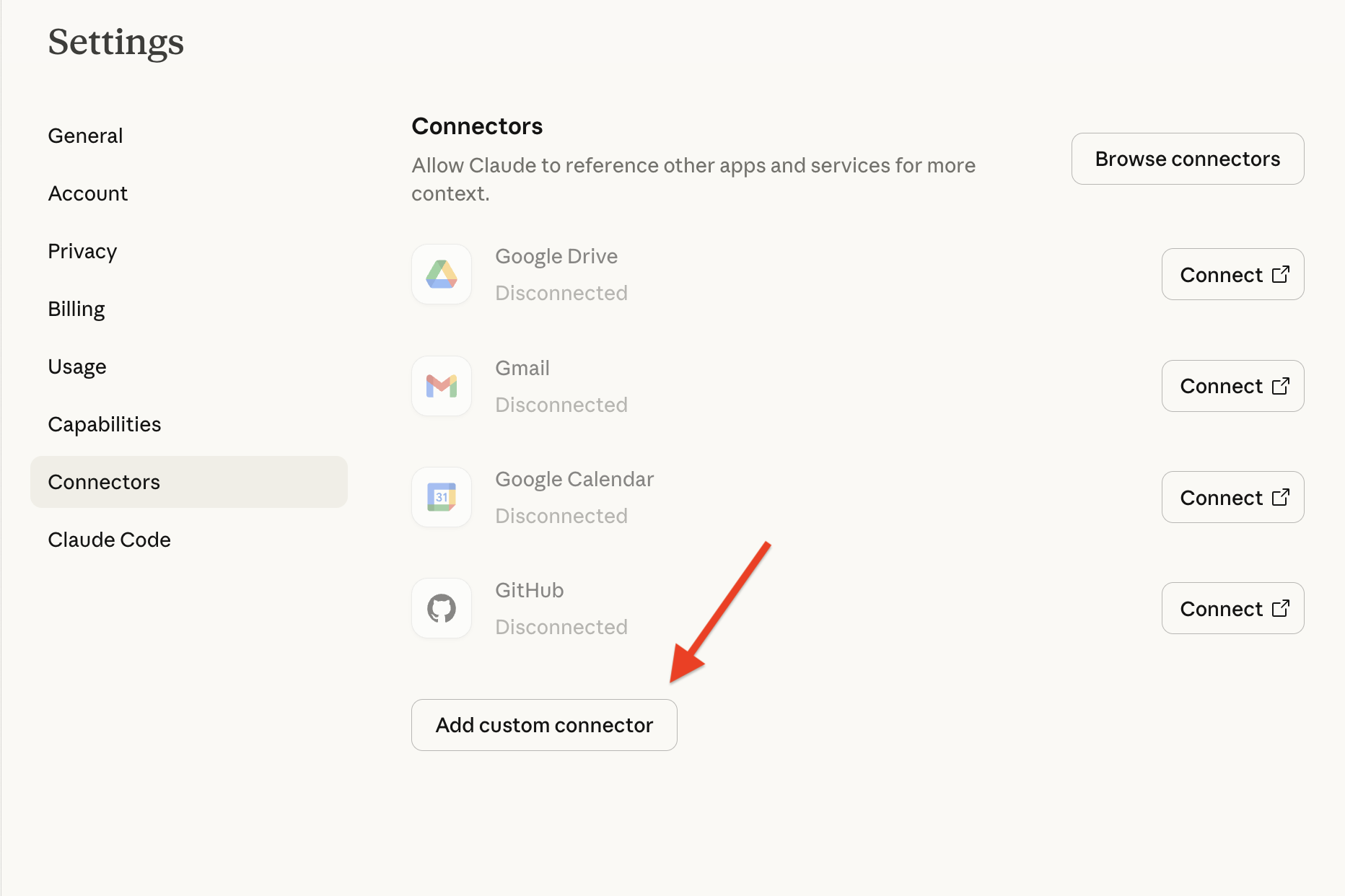Click the Google Drive connector name
The width and height of the screenshot is (1345, 896).
(556, 256)
